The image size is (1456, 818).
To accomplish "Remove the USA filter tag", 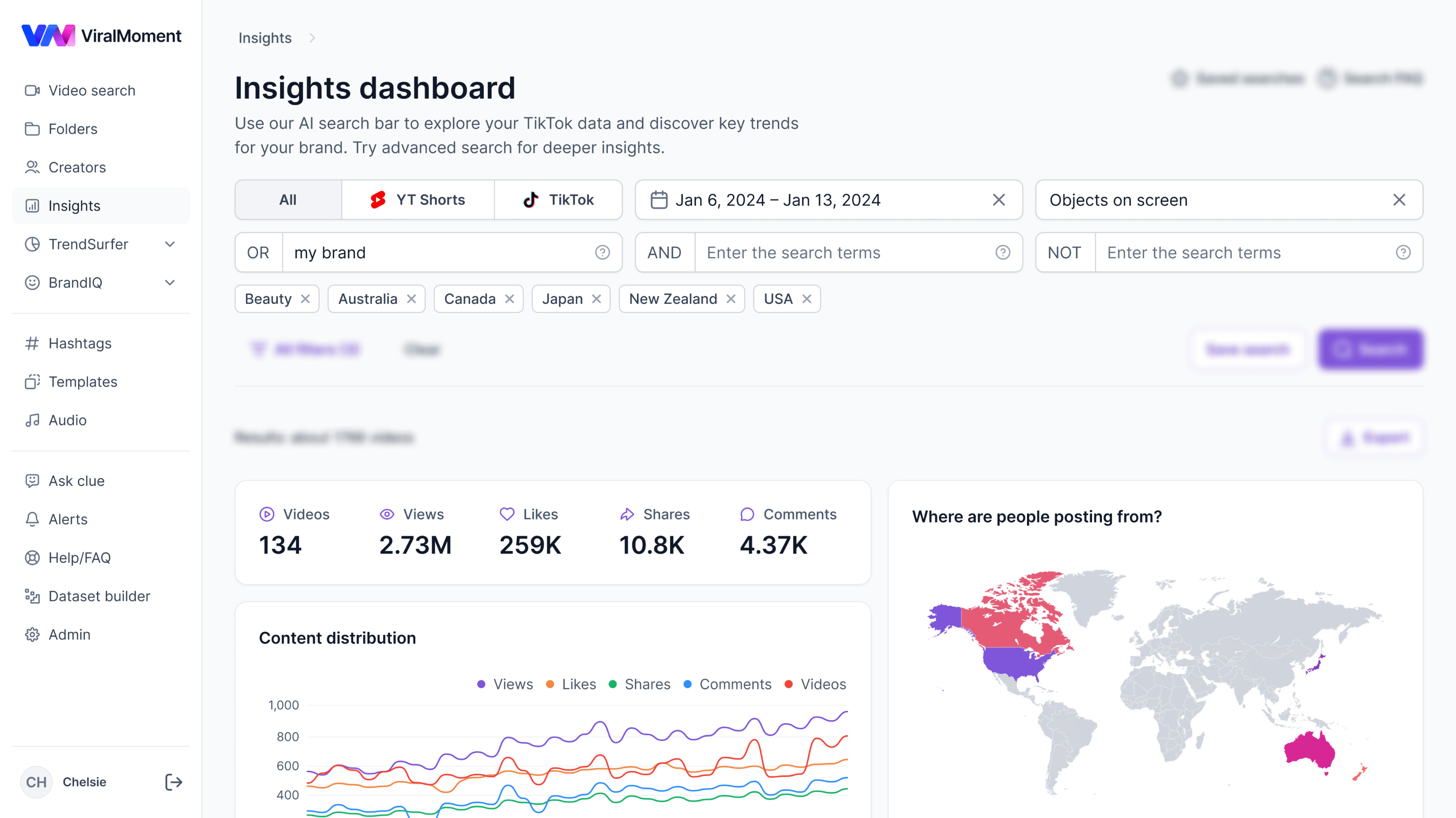I will coord(807,299).
